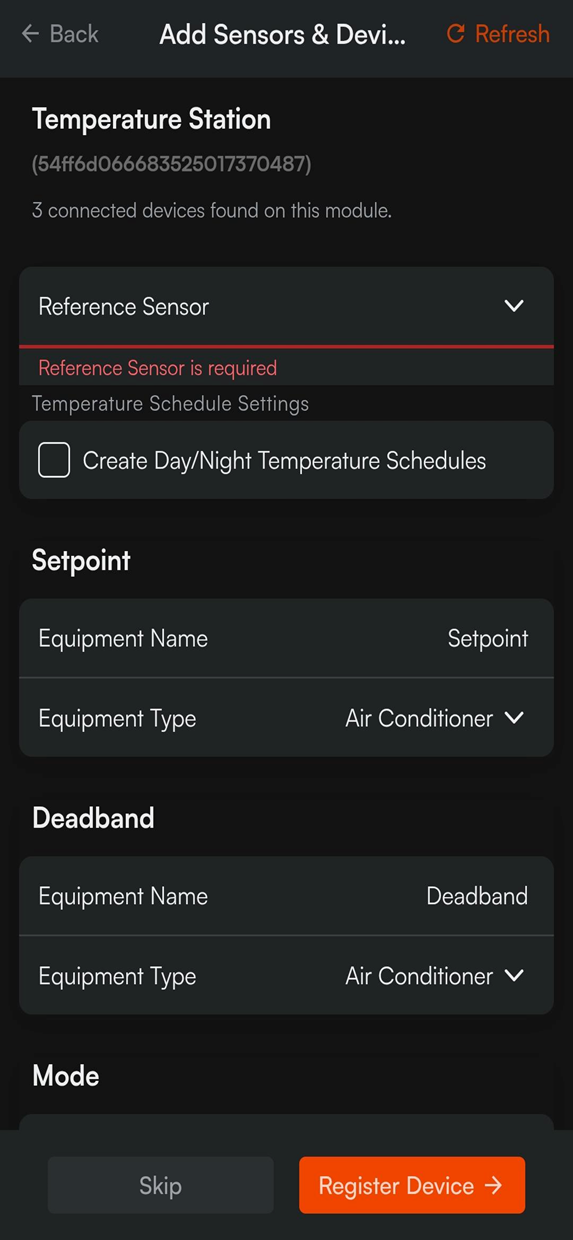Viewport: 573px width, 1240px height.
Task: Tap the Add Sensors & Devices title
Action: click(x=283, y=34)
